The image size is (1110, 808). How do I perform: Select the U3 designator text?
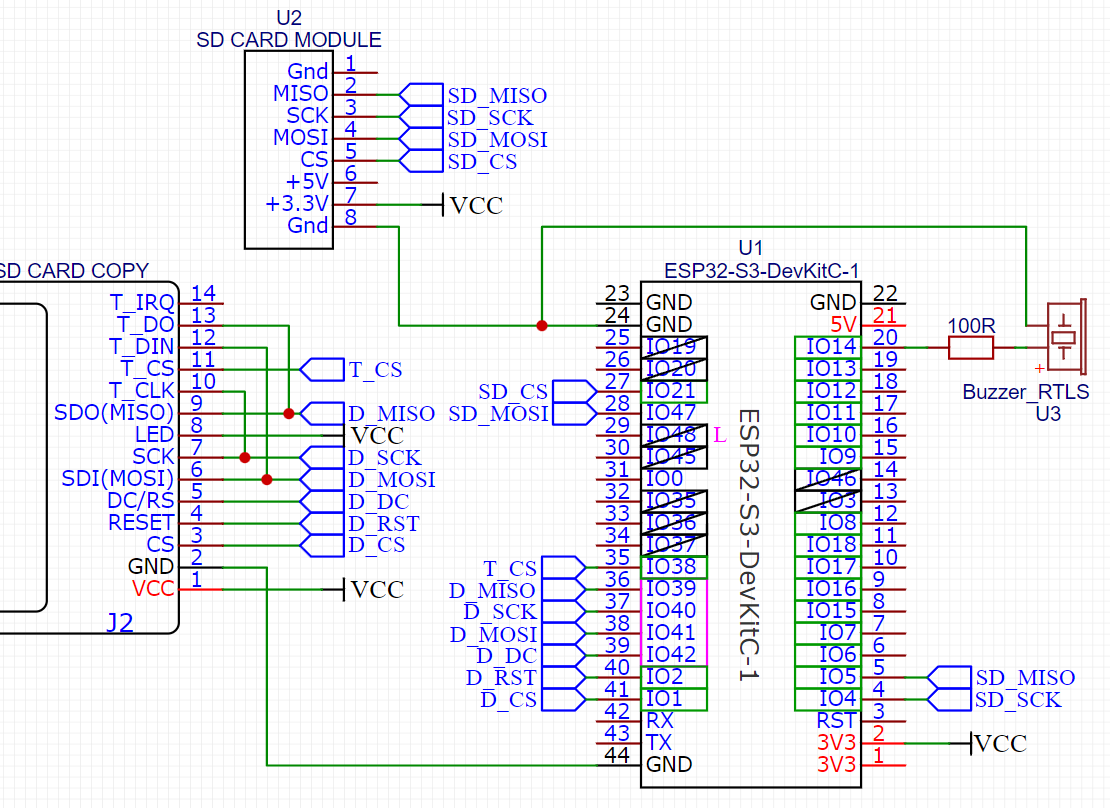tap(1048, 414)
